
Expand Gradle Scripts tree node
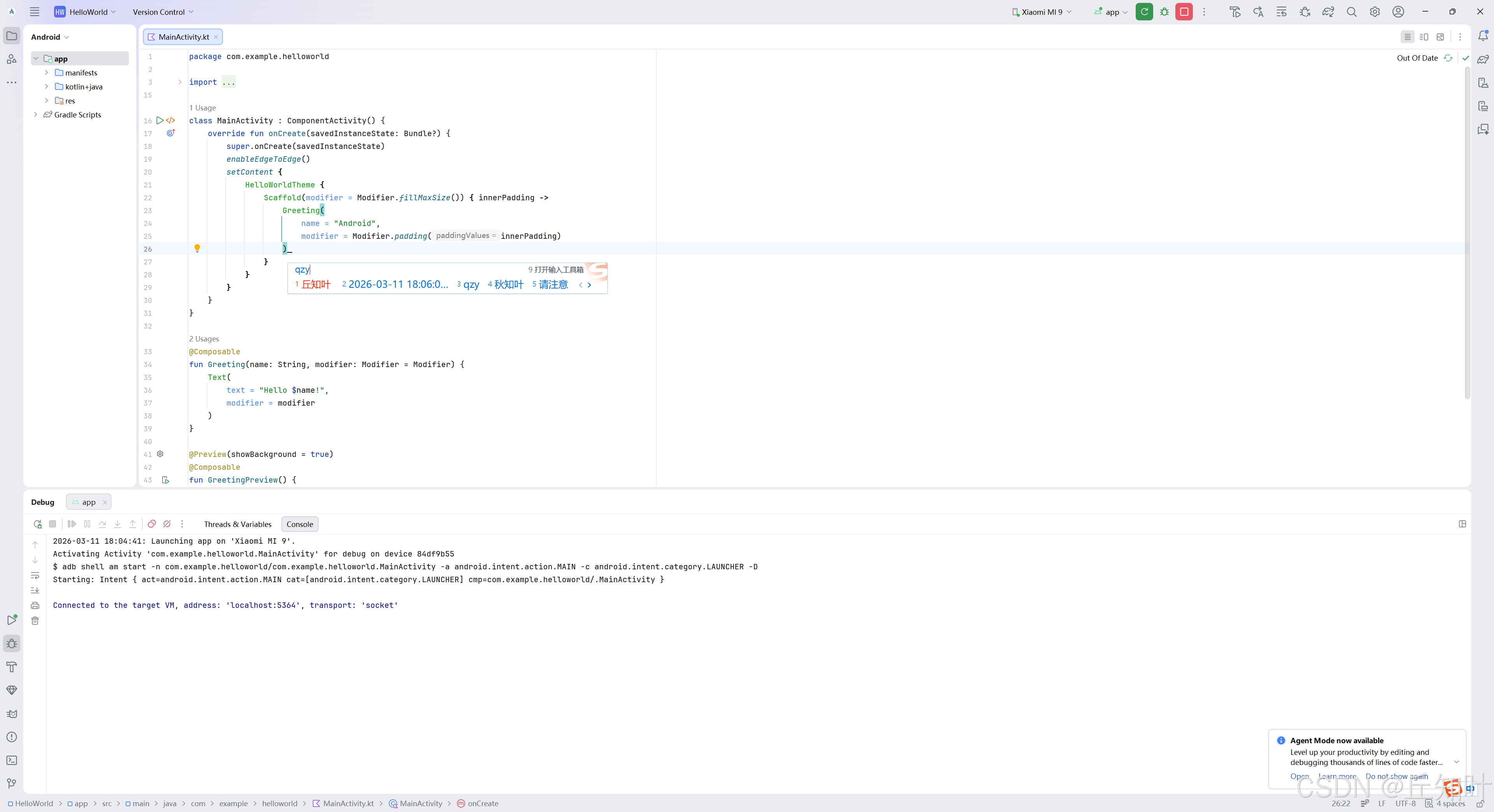(x=36, y=115)
